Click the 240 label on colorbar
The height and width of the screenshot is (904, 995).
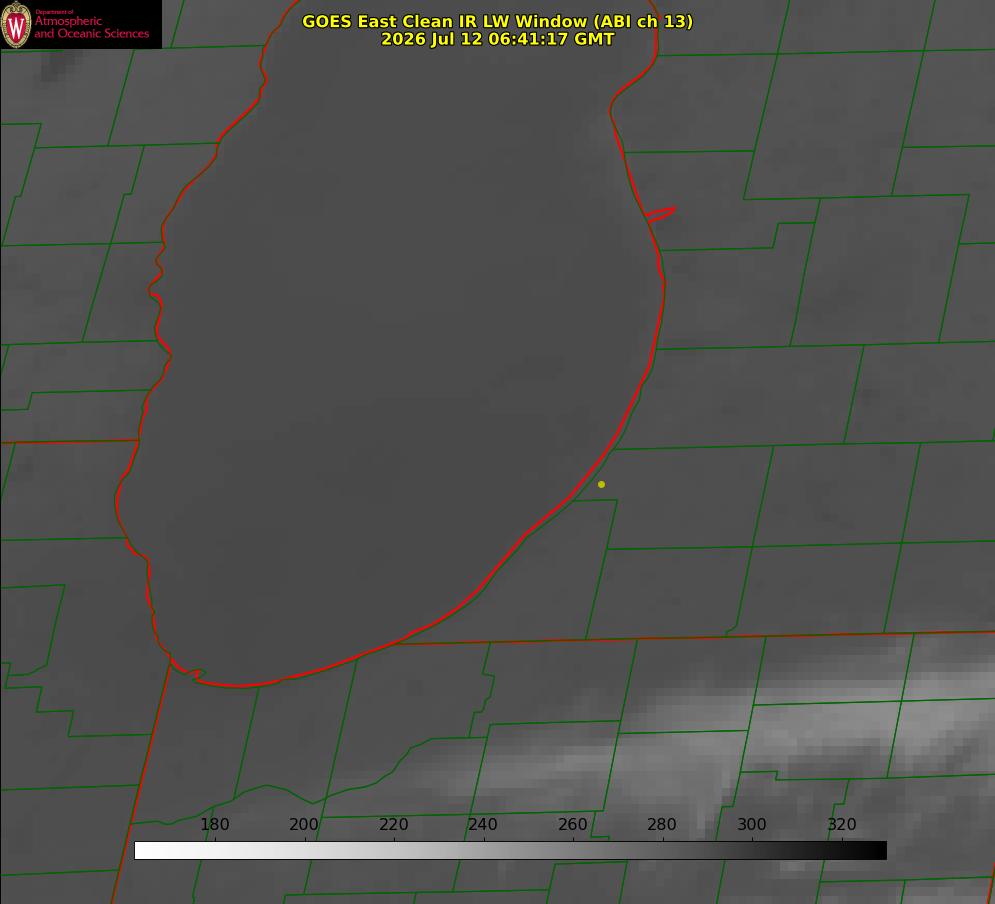[483, 824]
